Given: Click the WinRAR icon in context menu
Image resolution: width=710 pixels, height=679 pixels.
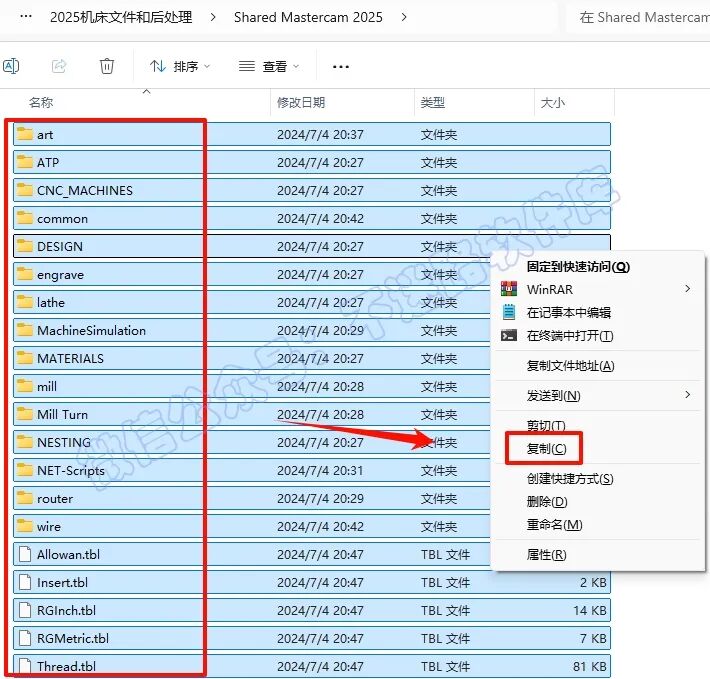Looking at the screenshot, I should point(509,288).
